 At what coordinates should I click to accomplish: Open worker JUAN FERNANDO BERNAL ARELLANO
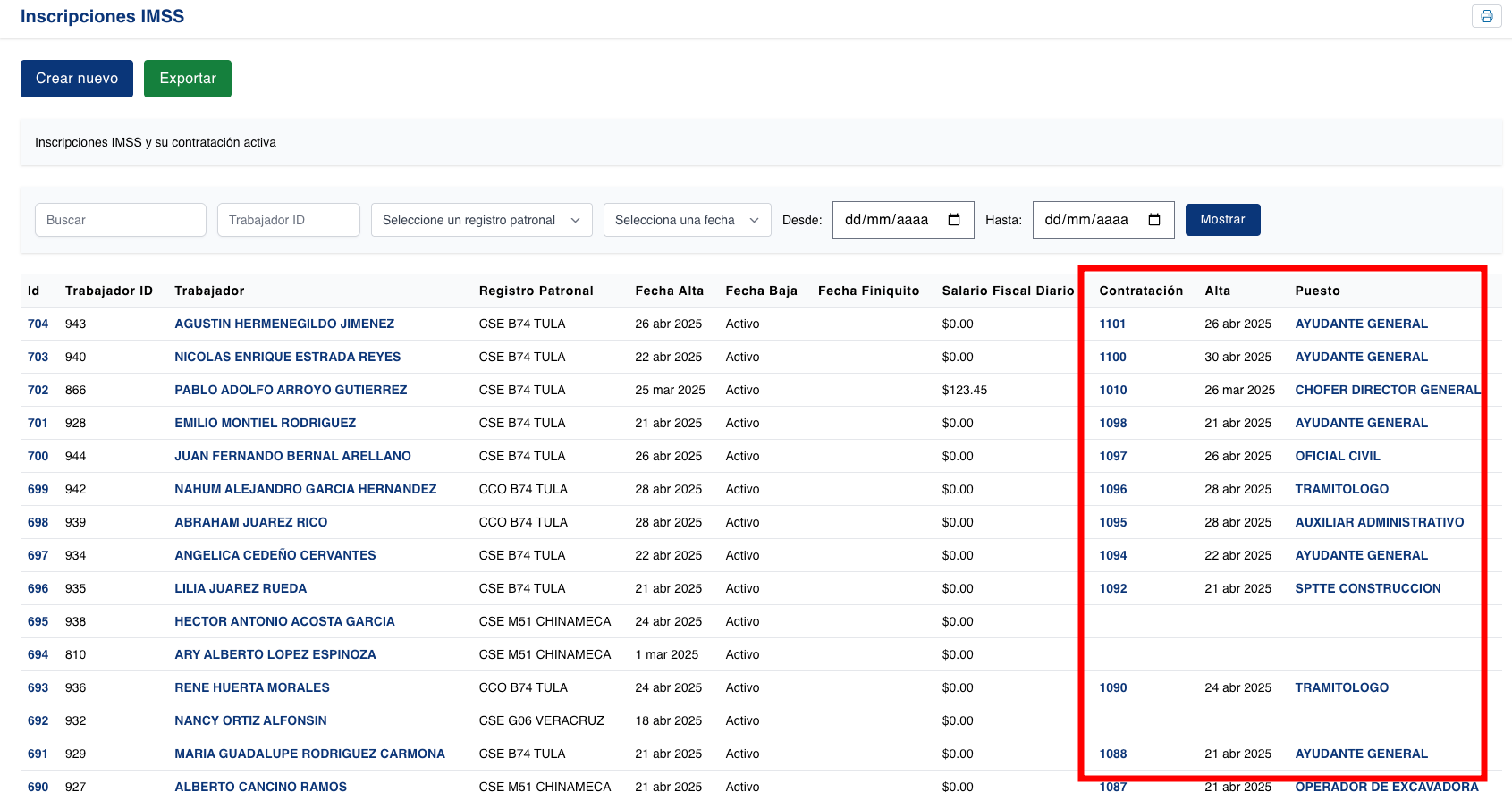292,456
